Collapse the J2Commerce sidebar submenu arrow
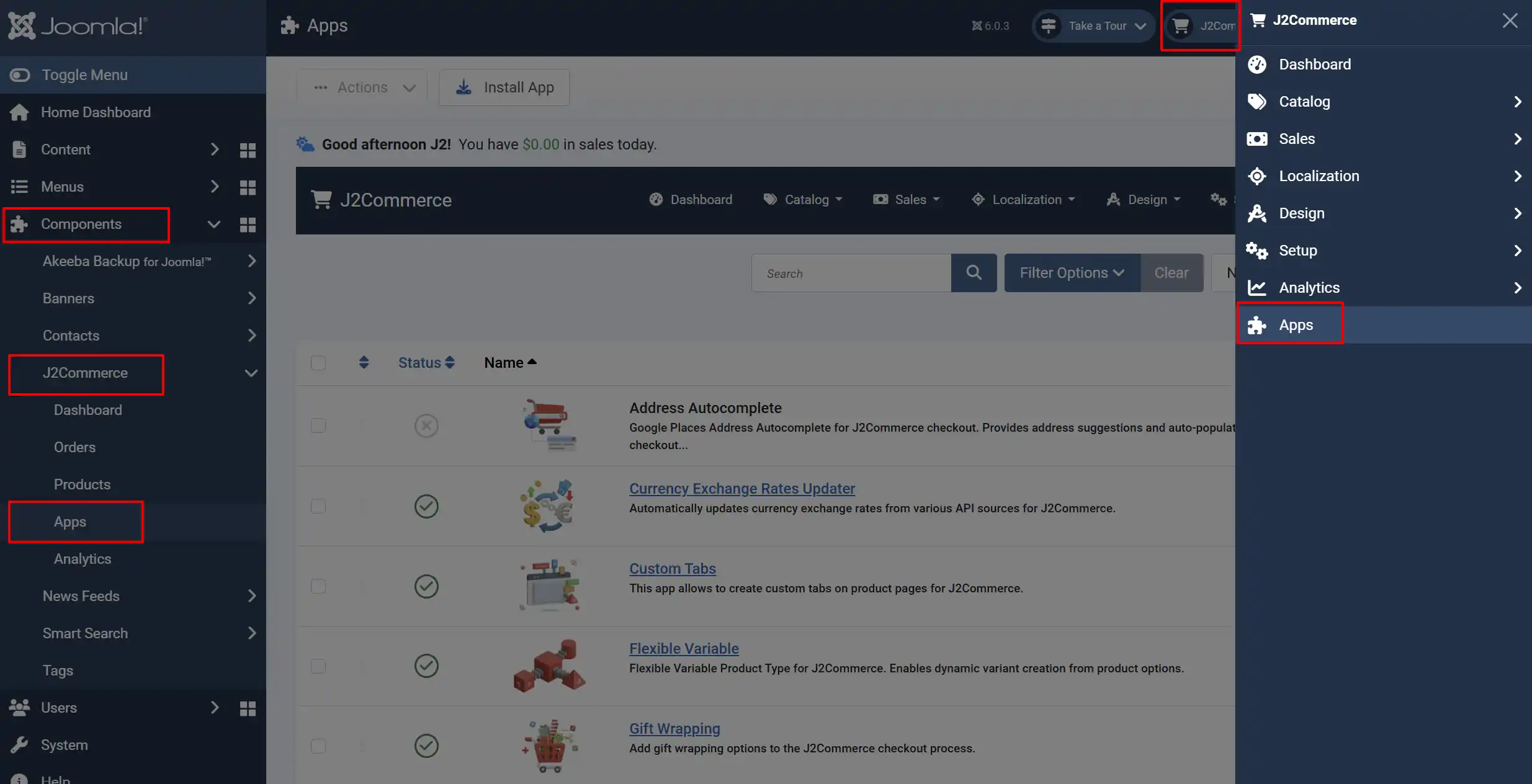Screen dimensions: 1532x784 click(251, 373)
